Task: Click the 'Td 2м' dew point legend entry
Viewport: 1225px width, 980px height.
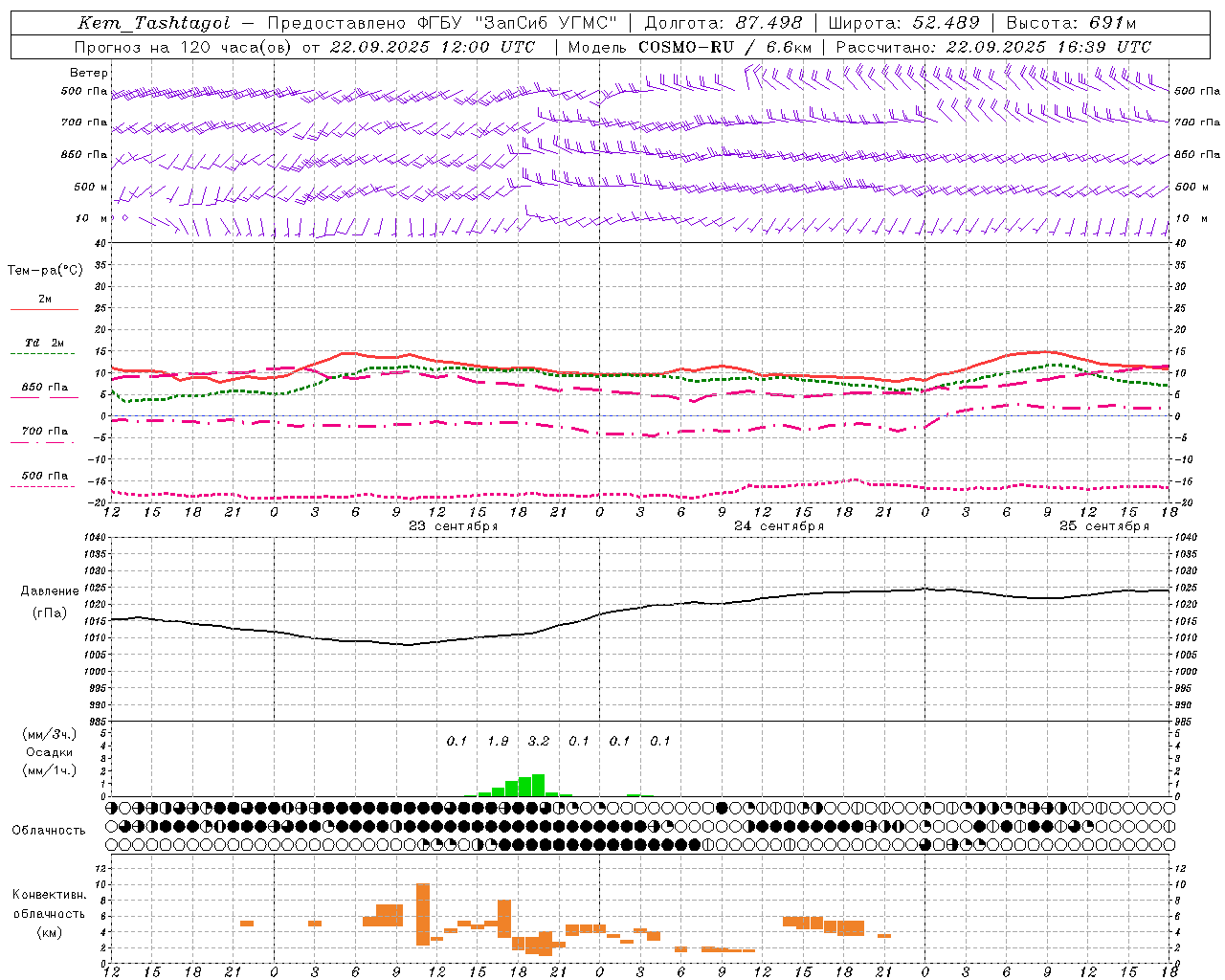Action: point(45,343)
